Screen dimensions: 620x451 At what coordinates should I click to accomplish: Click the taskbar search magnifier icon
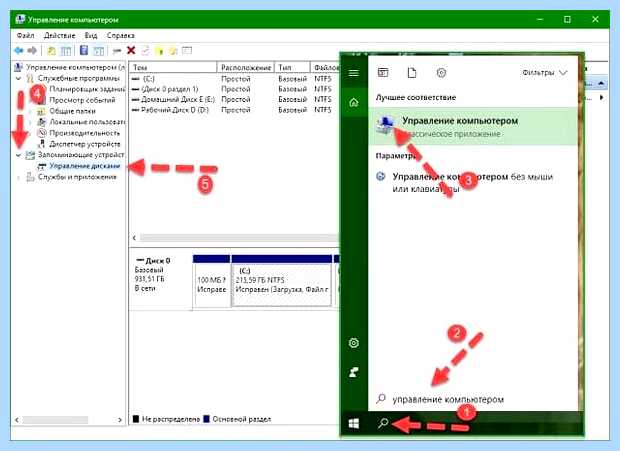click(383, 423)
